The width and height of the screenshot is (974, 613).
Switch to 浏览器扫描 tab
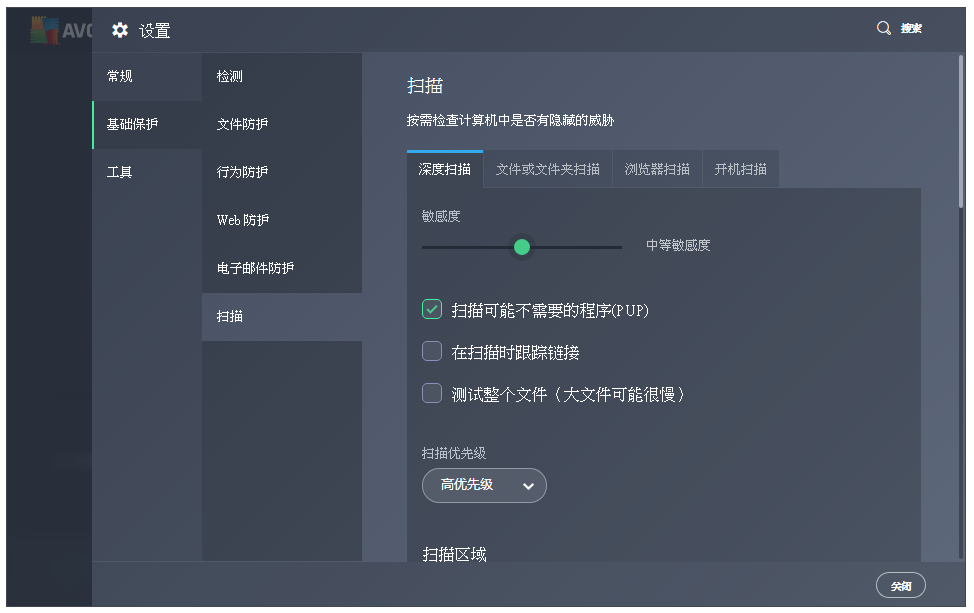click(657, 169)
